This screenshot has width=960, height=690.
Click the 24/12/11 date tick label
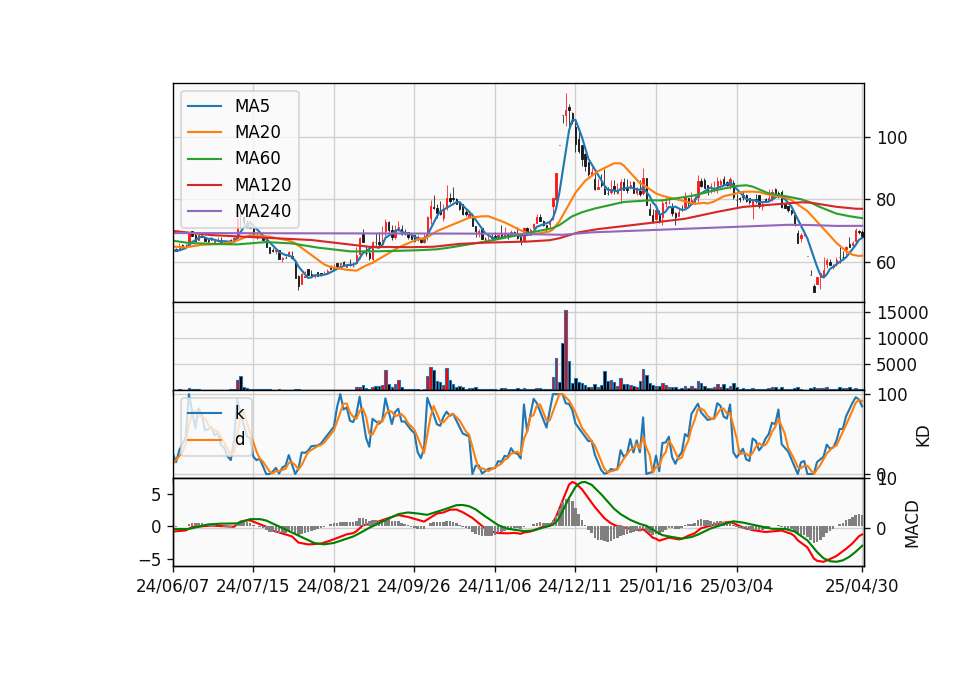575,586
